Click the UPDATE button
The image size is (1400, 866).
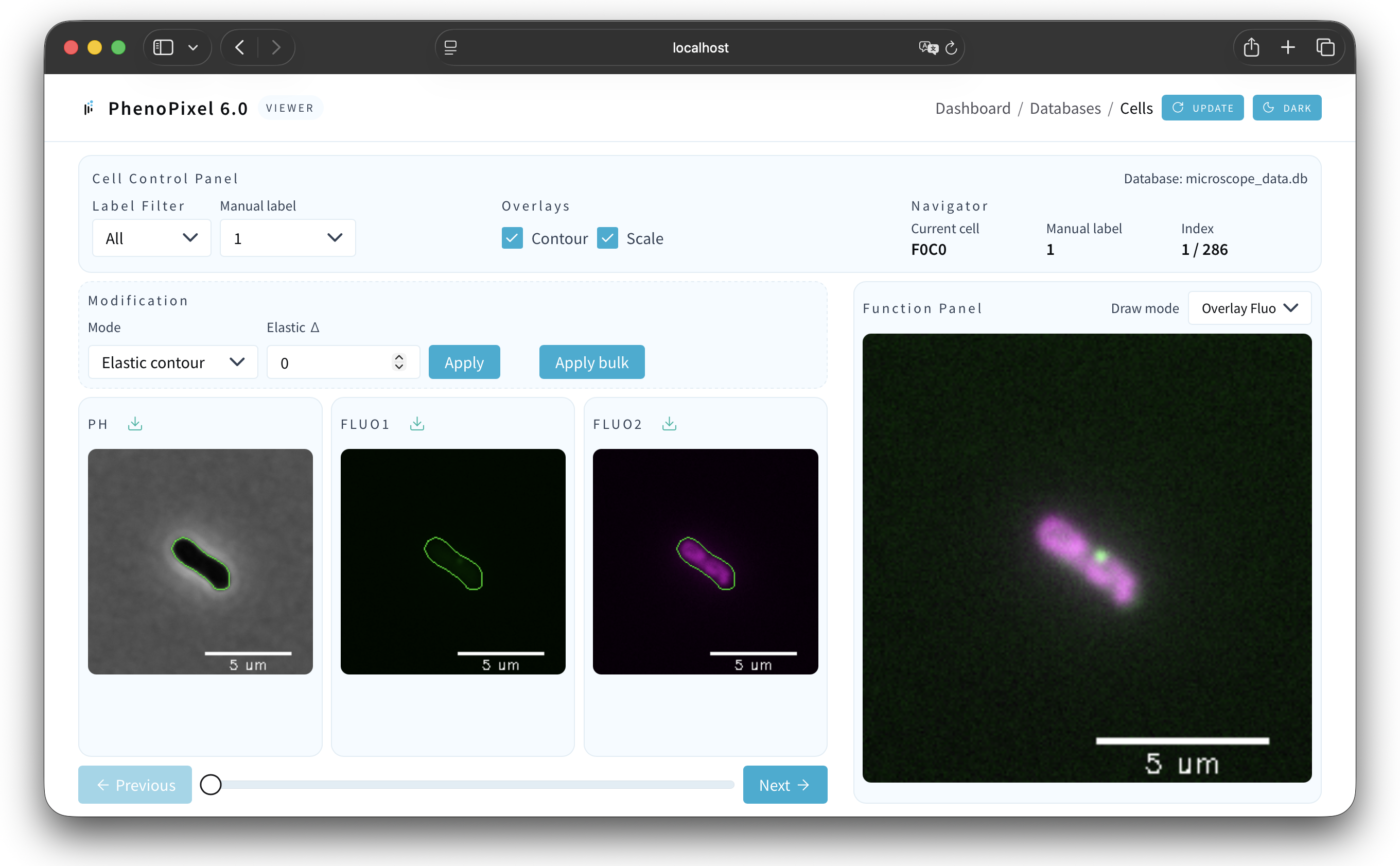coord(1202,108)
